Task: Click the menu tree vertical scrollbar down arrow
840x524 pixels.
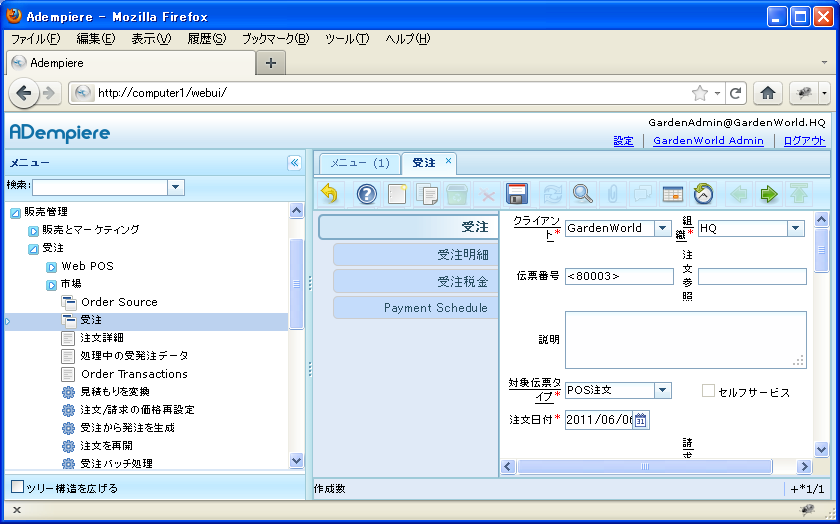Action: coord(296,460)
